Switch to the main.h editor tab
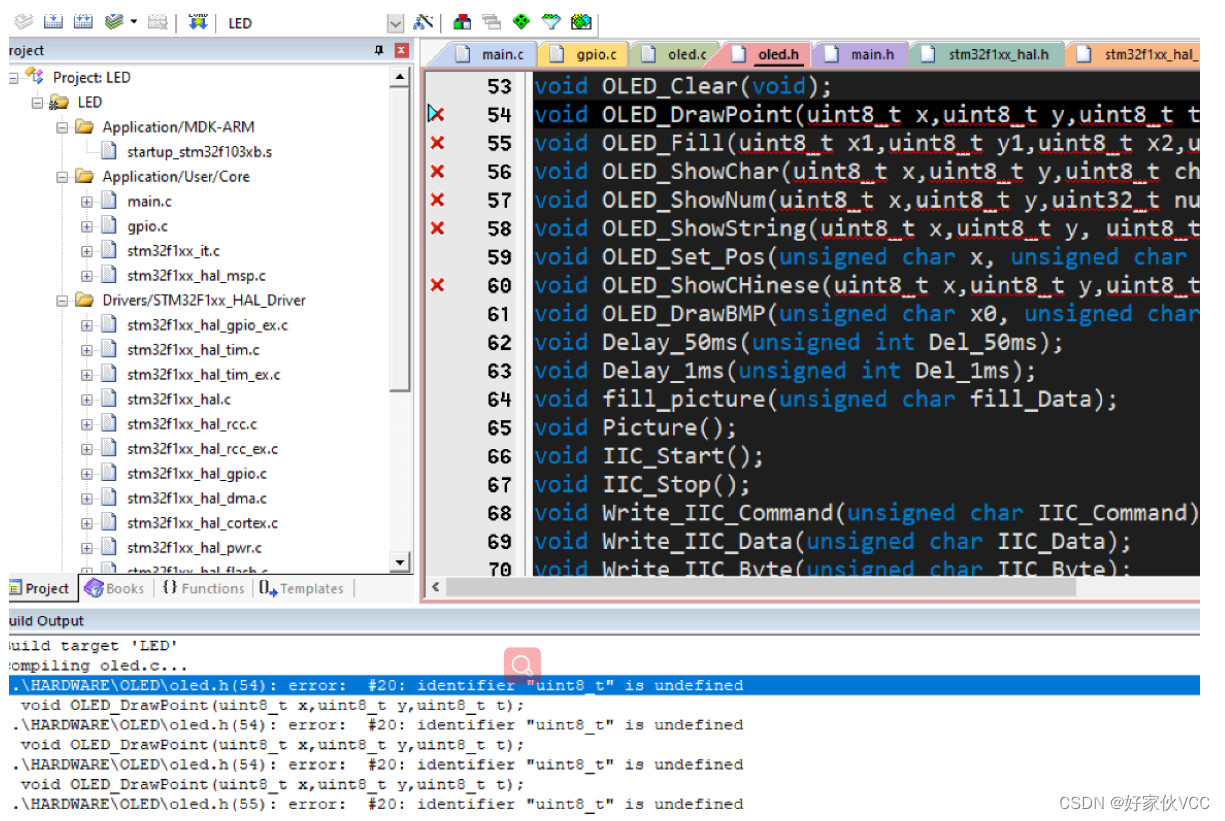 [x=860, y=54]
